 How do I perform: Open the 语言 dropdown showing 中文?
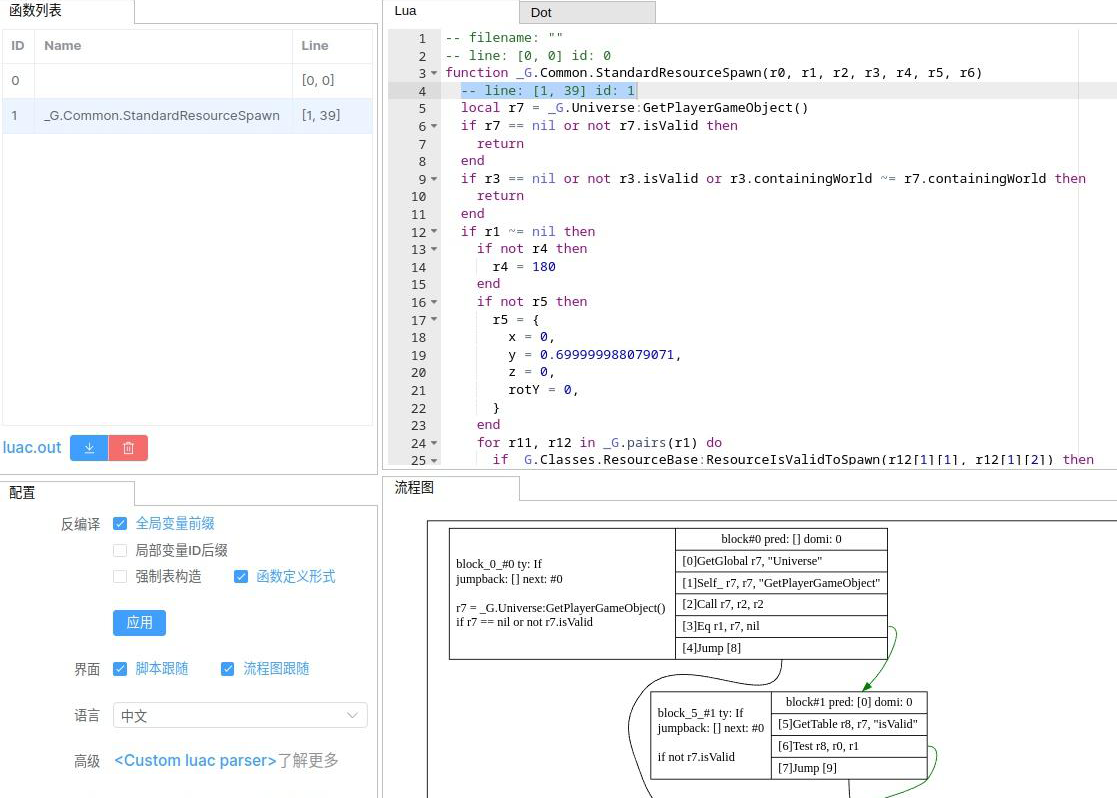coord(240,715)
